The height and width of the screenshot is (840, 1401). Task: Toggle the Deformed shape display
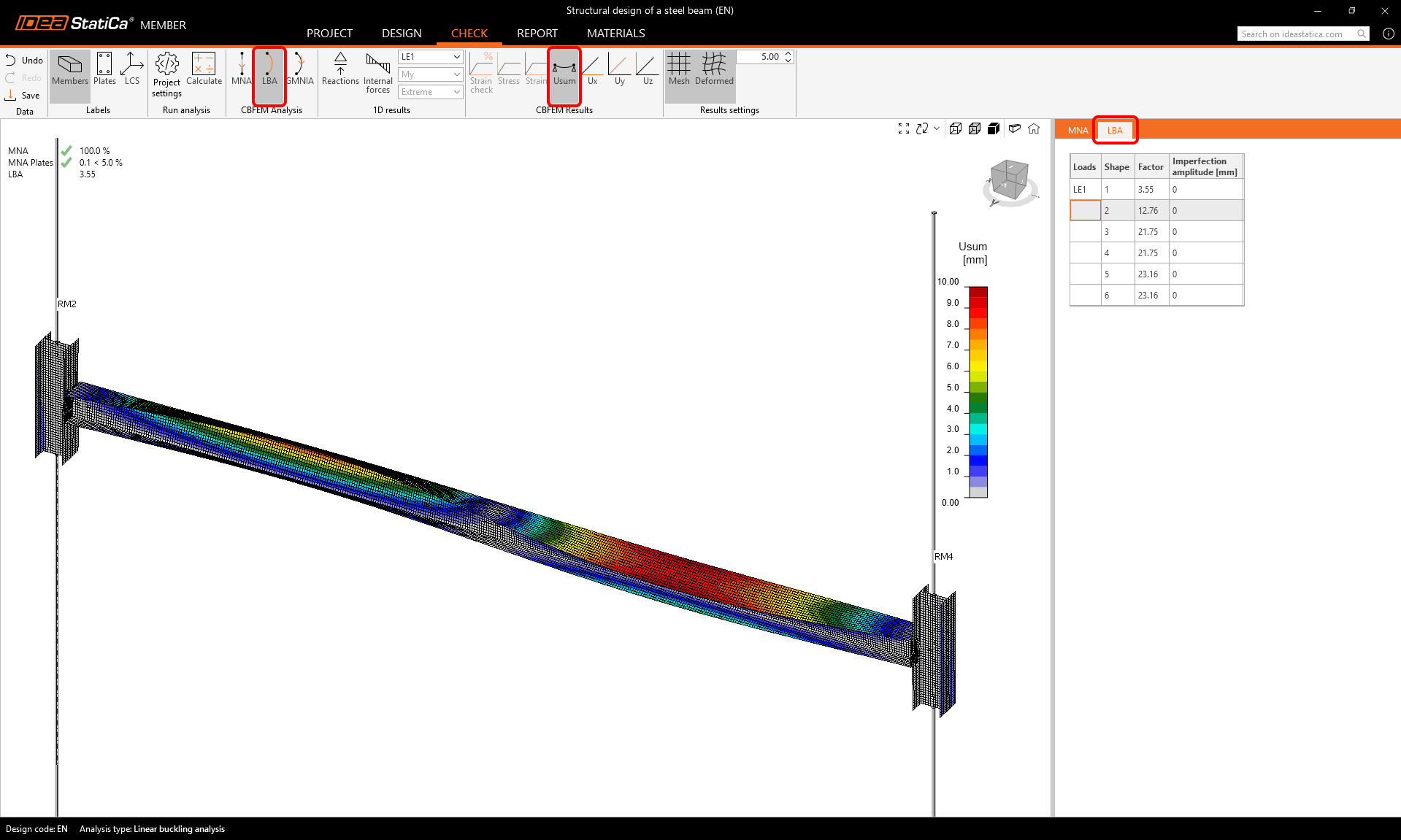point(713,69)
